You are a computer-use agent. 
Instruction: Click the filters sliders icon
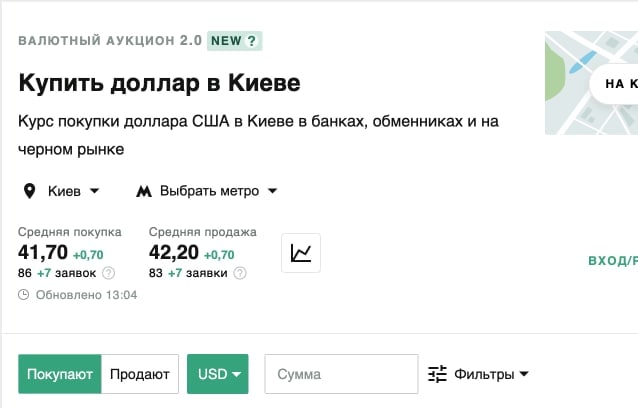pos(437,374)
